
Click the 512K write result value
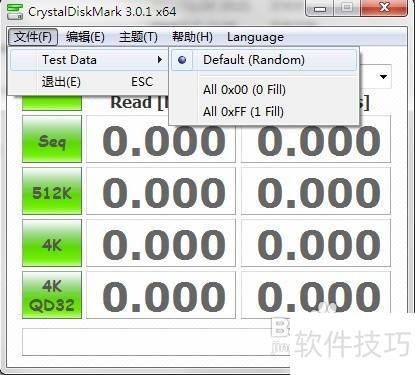coord(316,191)
